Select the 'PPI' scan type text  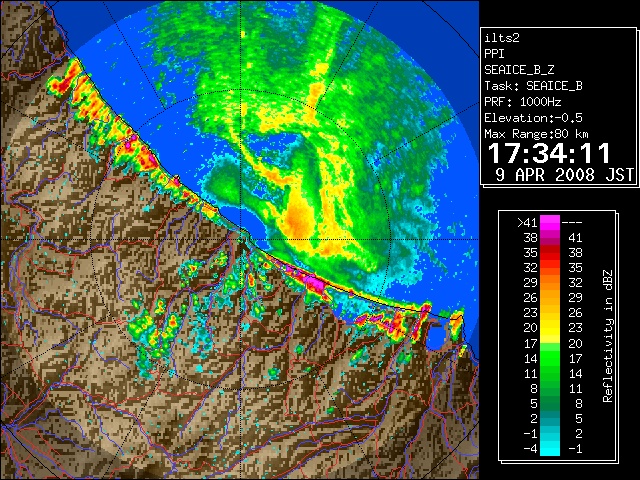pyautogui.click(x=494, y=54)
